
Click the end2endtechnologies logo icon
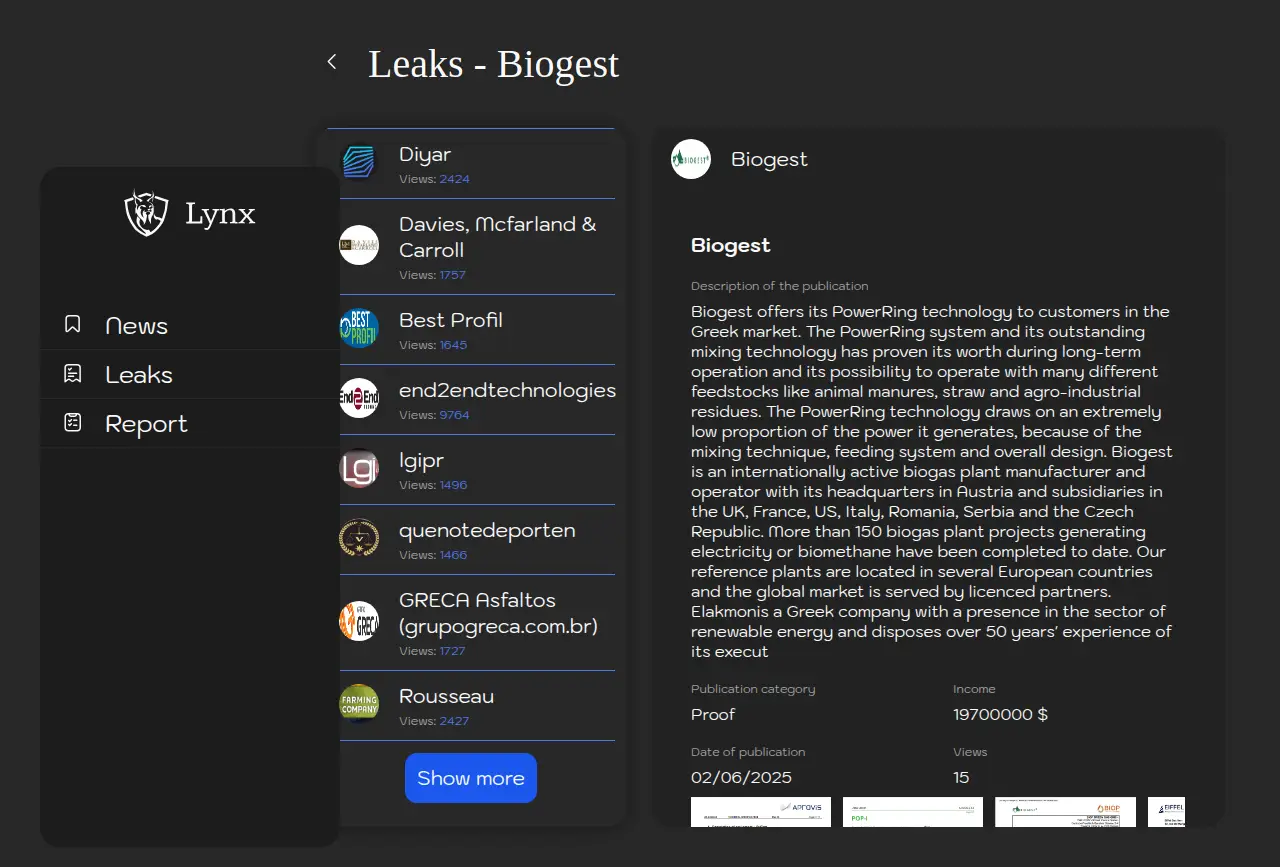pyautogui.click(x=359, y=398)
